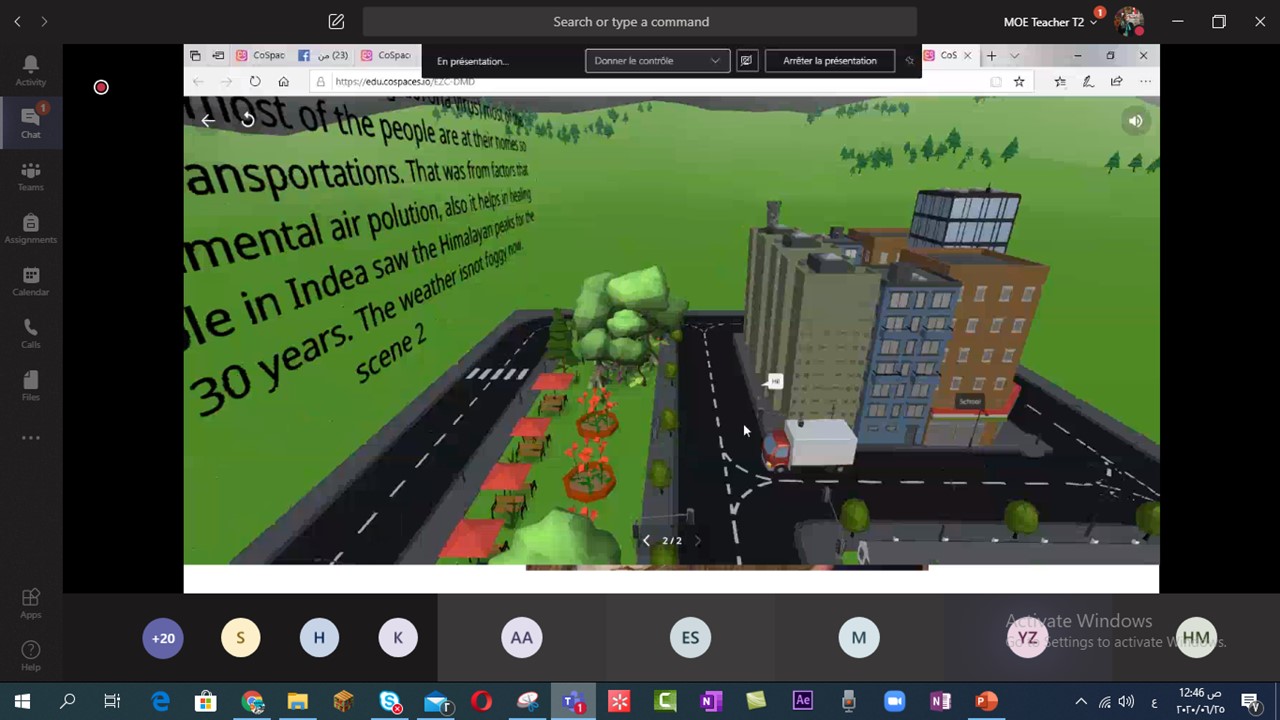Click Arrêter la présentation button
Viewport: 1280px width, 720px height.
[x=830, y=61]
